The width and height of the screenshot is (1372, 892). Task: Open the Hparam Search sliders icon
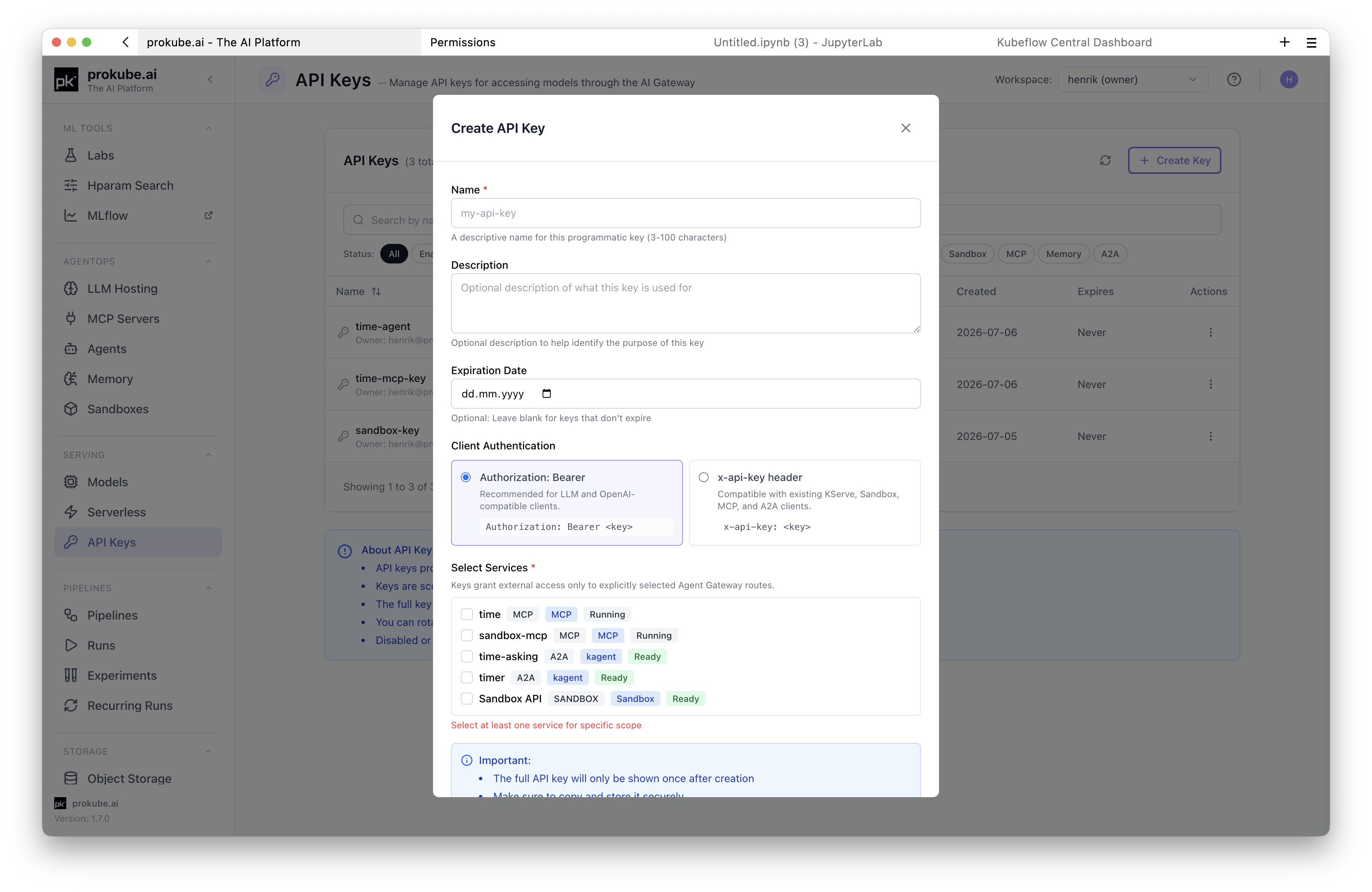point(70,185)
